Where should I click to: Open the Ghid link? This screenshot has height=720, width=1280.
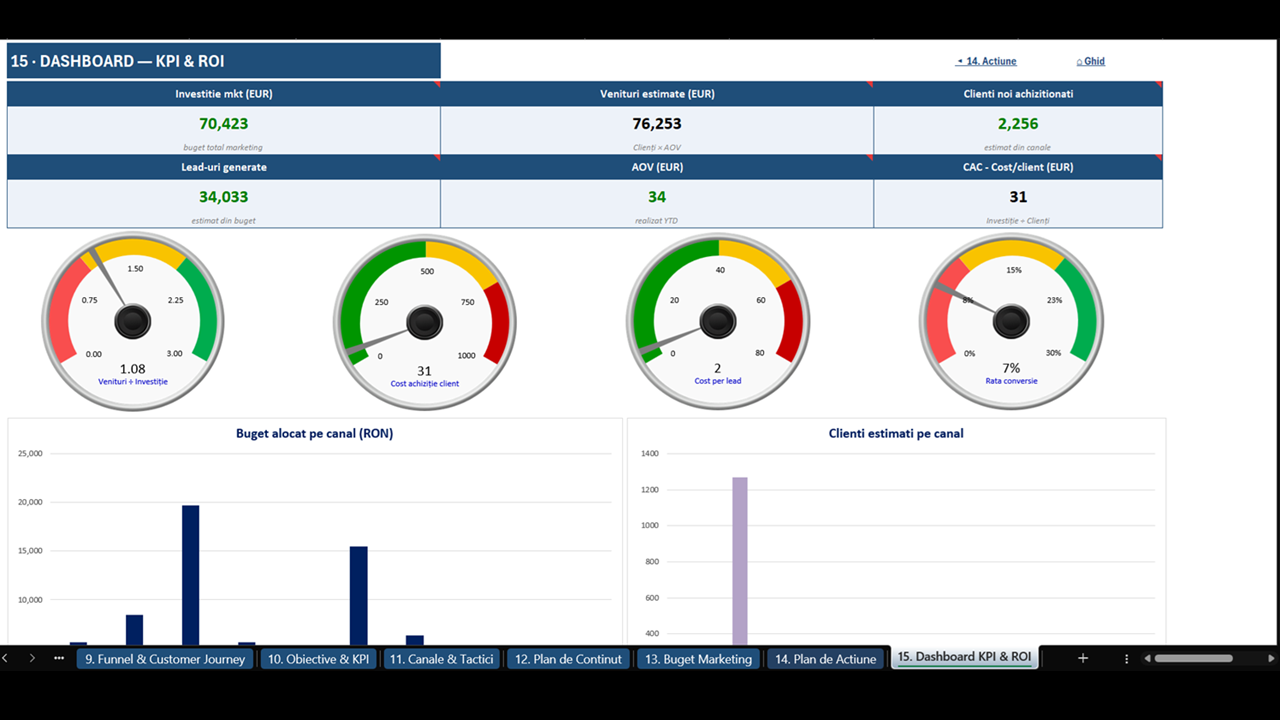[1091, 61]
